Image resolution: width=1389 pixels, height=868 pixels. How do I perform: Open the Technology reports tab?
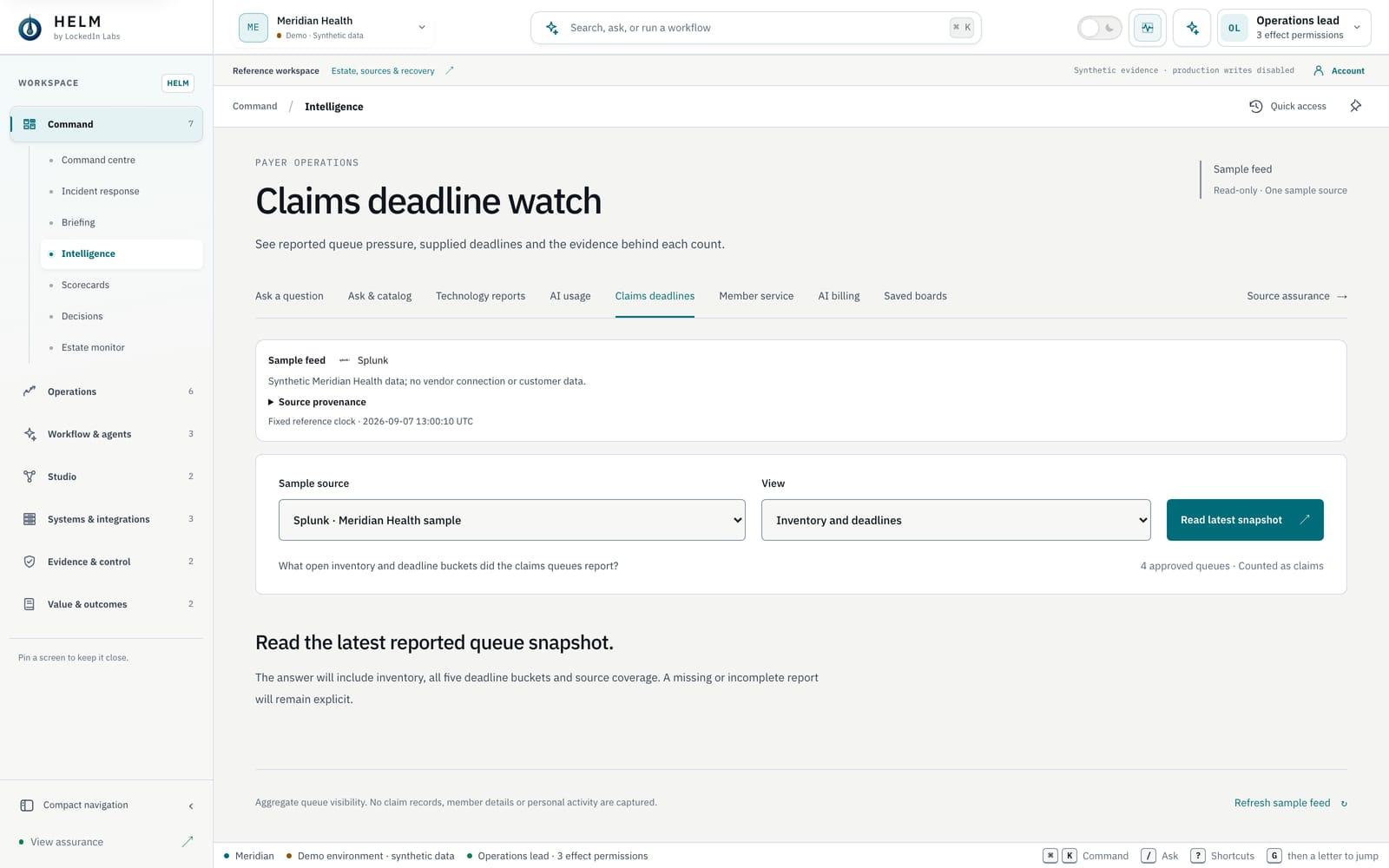[x=480, y=296]
